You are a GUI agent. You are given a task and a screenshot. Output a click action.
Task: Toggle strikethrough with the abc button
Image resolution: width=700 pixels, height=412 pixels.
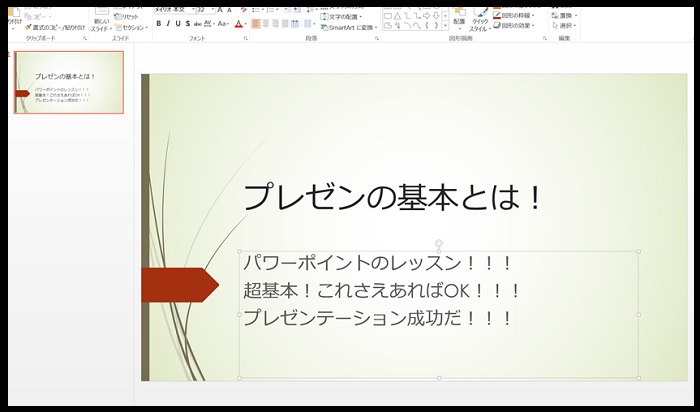point(198,24)
